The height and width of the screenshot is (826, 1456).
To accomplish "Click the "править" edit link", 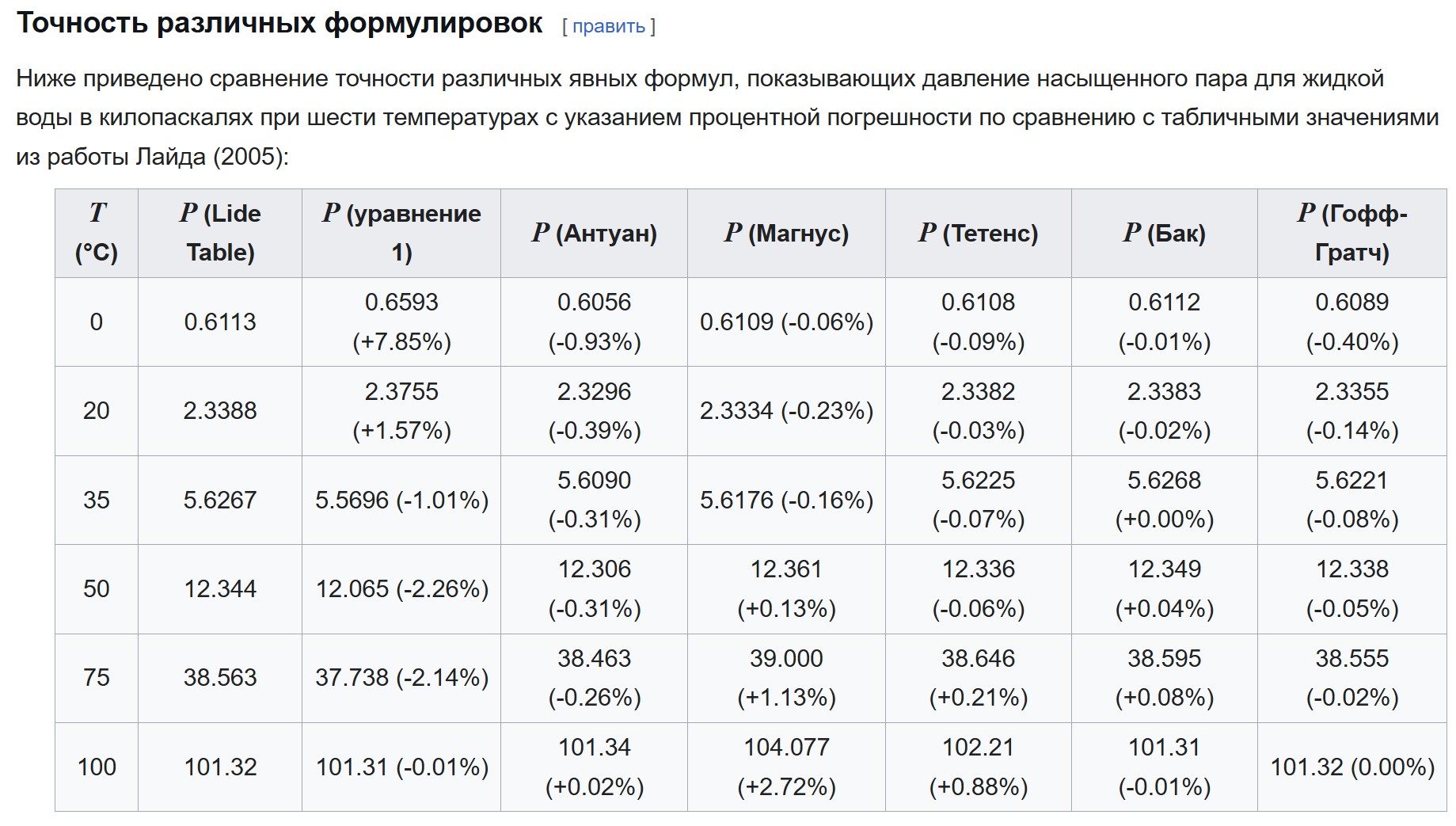I will click(608, 26).
